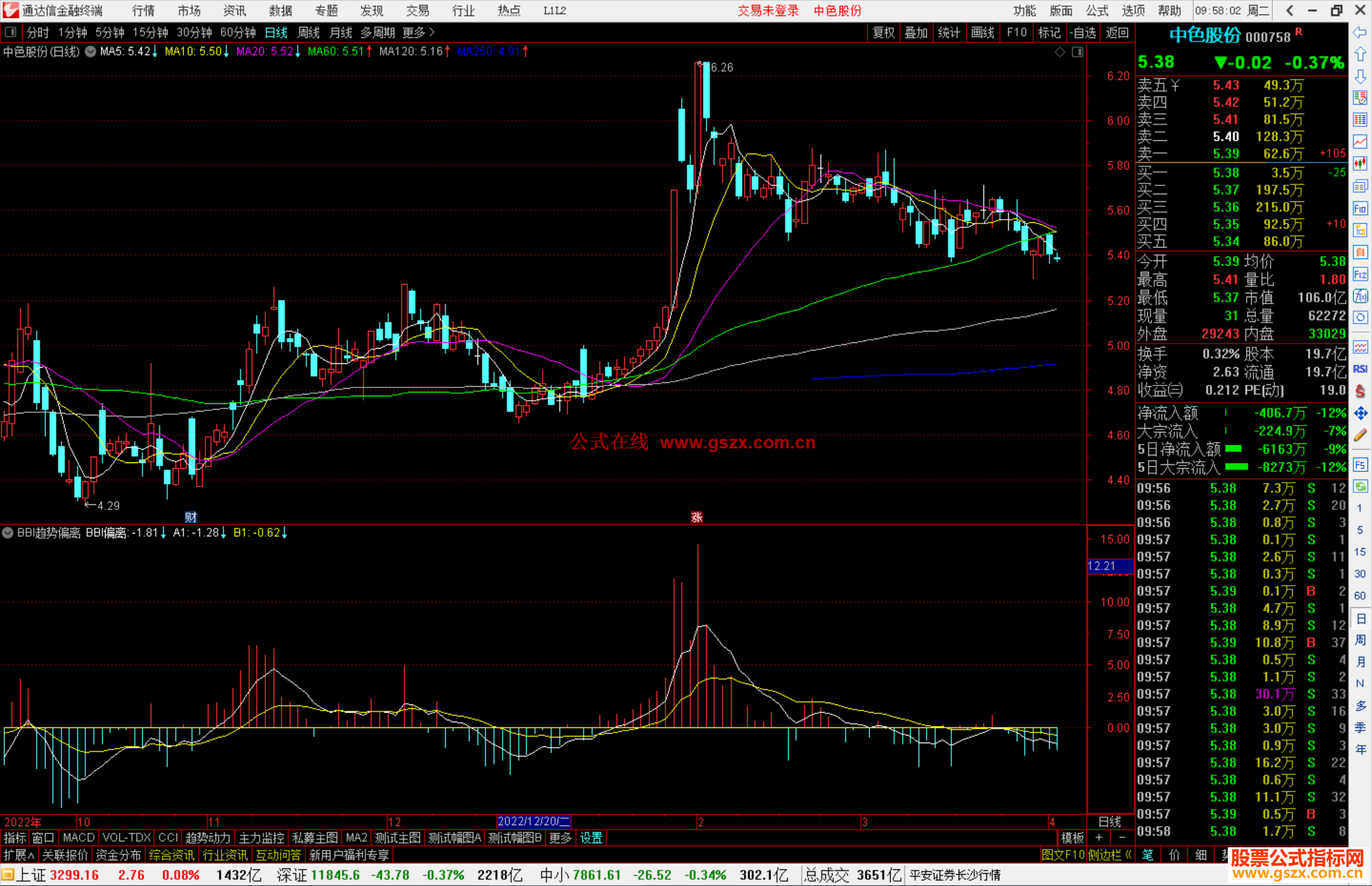Expand the 扩展 panel at bottom left

click(x=18, y=855)
